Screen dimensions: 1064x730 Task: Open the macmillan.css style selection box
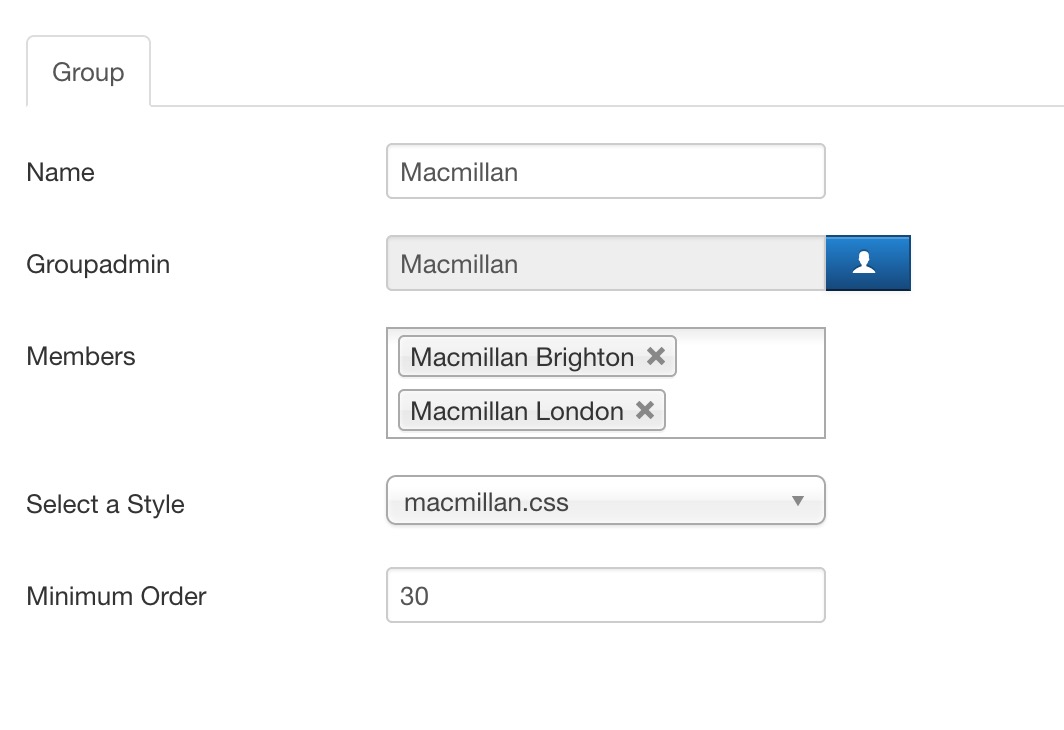590,501
